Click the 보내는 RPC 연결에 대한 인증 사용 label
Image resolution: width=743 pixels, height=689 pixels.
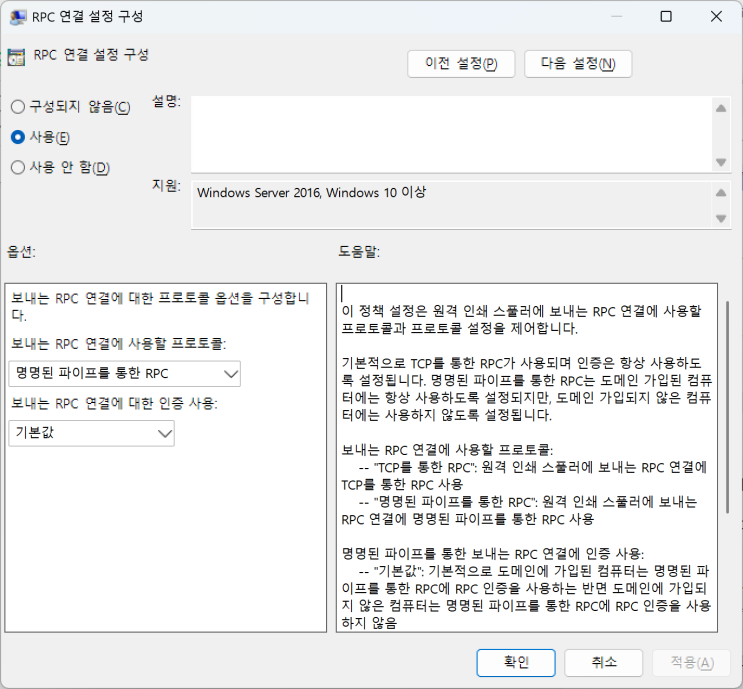click(x=114, y=403)
